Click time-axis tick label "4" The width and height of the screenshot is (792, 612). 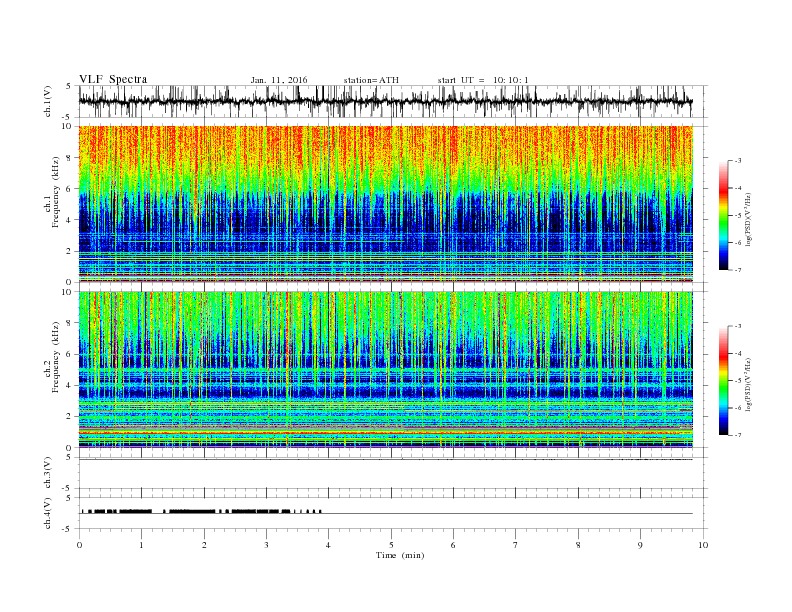[328, 545]
